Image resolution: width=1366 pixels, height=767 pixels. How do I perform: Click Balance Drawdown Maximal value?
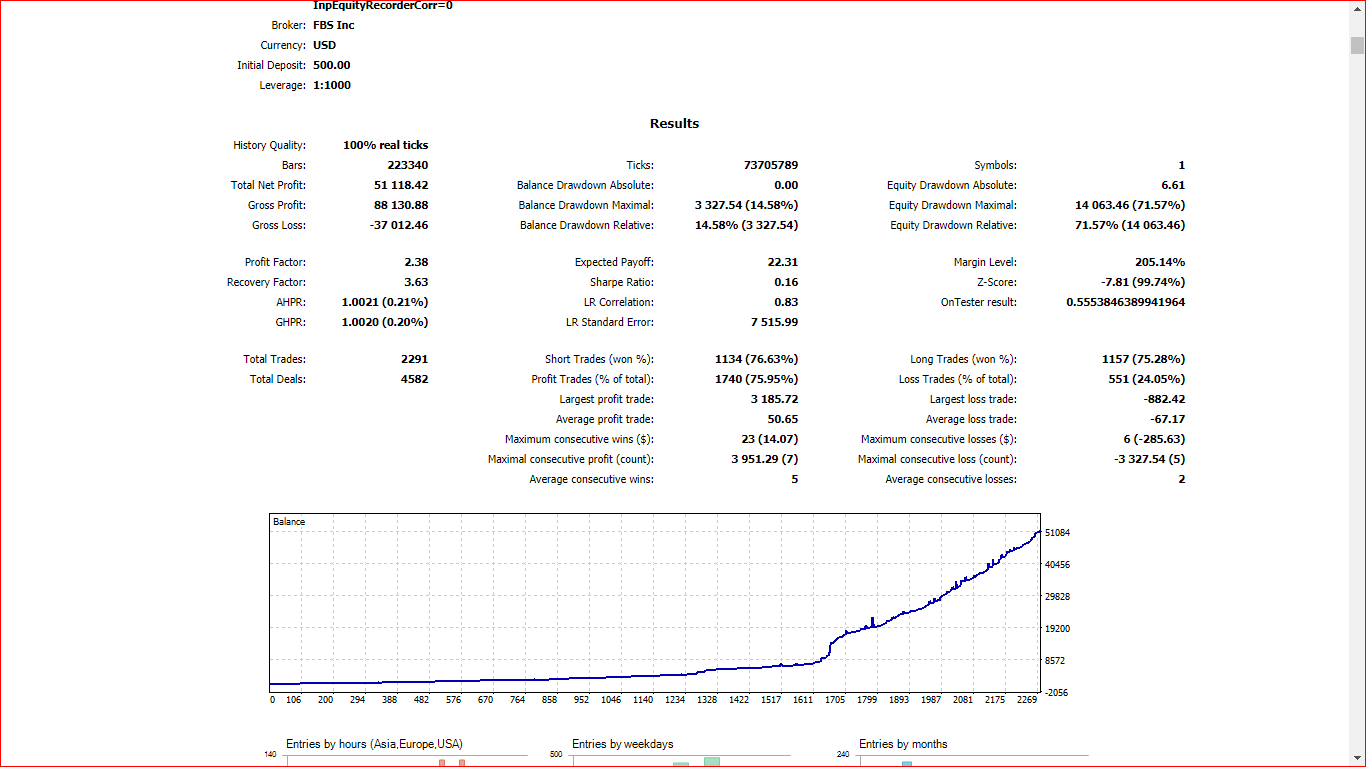coord(747,205)
